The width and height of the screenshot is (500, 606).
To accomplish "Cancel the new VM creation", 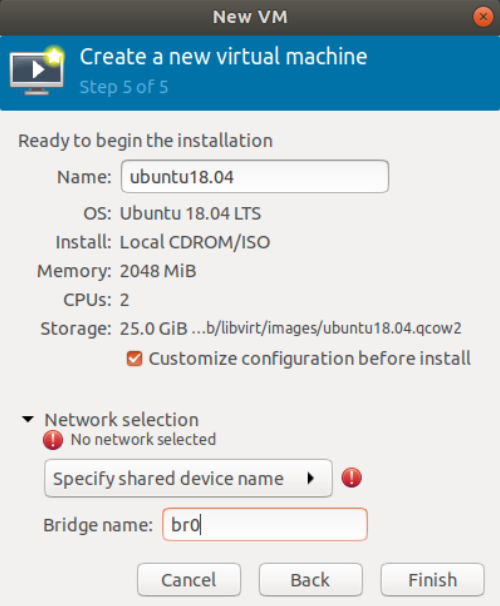I will click(x=189, y=580).
